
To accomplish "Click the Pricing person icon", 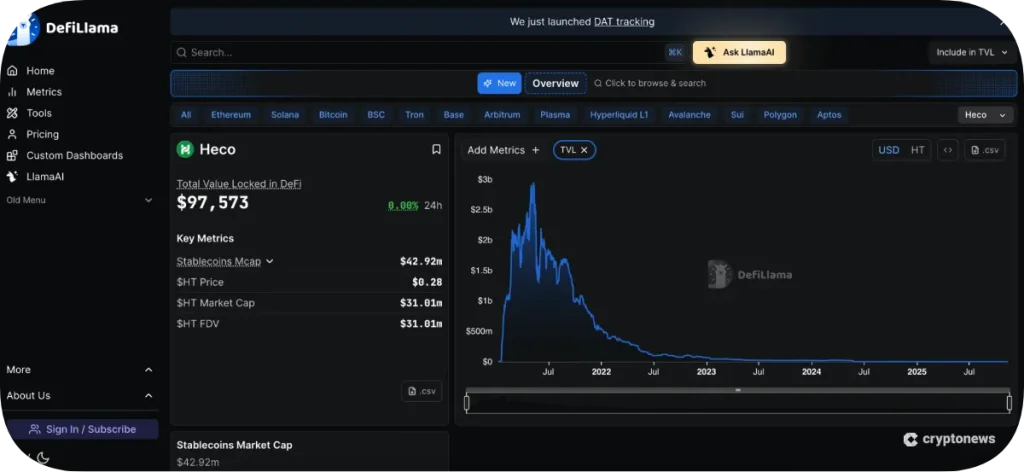I will tap(12, 134).
